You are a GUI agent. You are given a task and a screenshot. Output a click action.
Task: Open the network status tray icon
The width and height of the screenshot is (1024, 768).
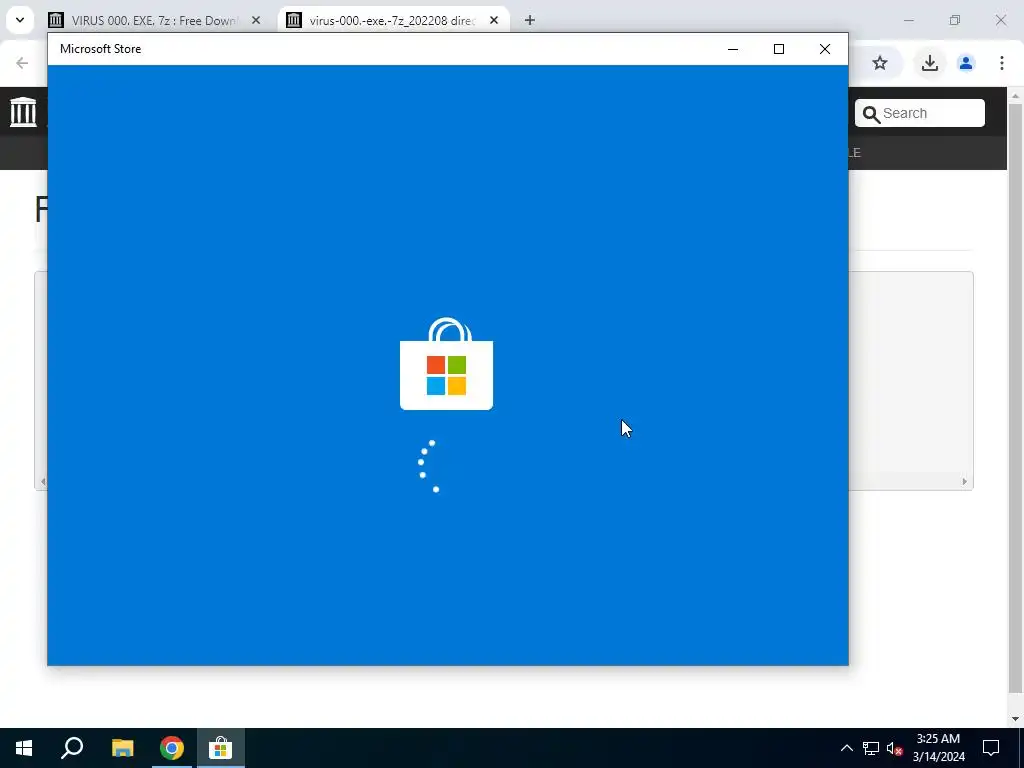point(871,748)
